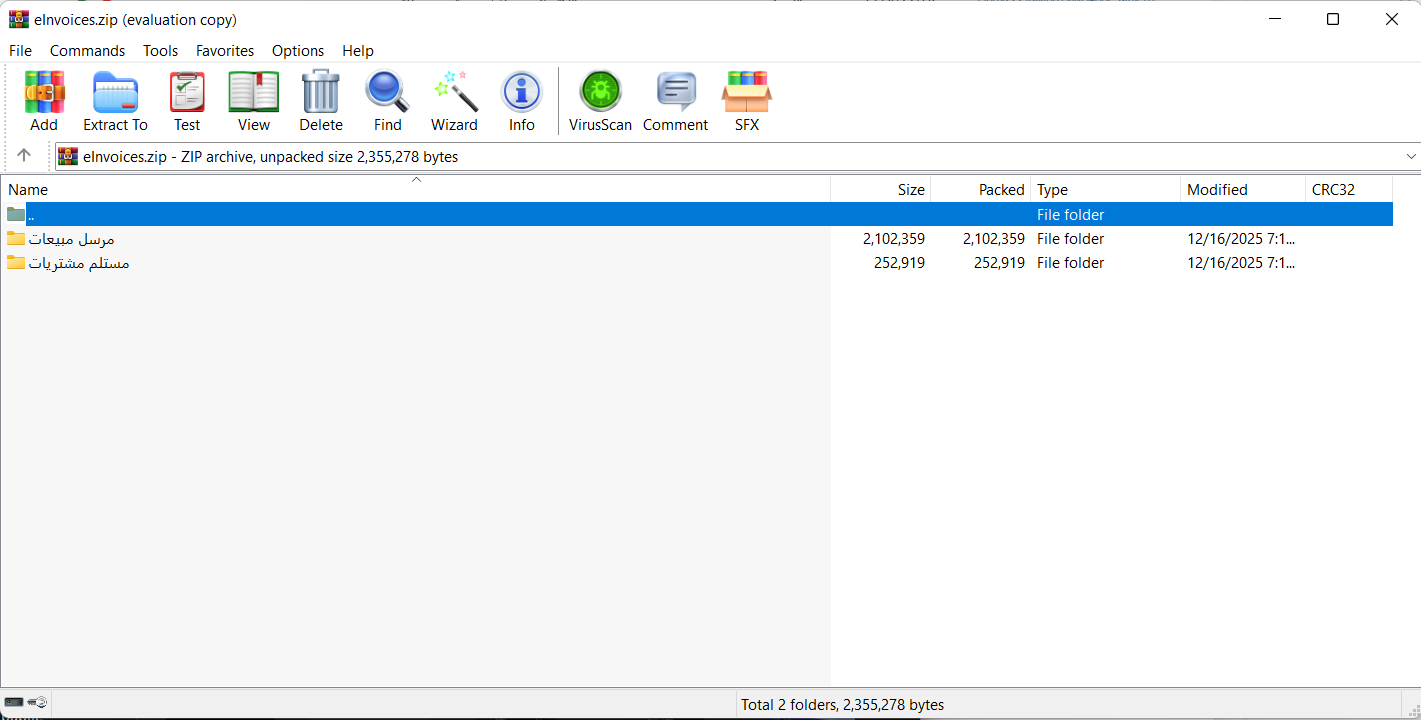Select the مرسل مبيعات folder
This screenshot has height=720, width=1421.
(71, 239)
